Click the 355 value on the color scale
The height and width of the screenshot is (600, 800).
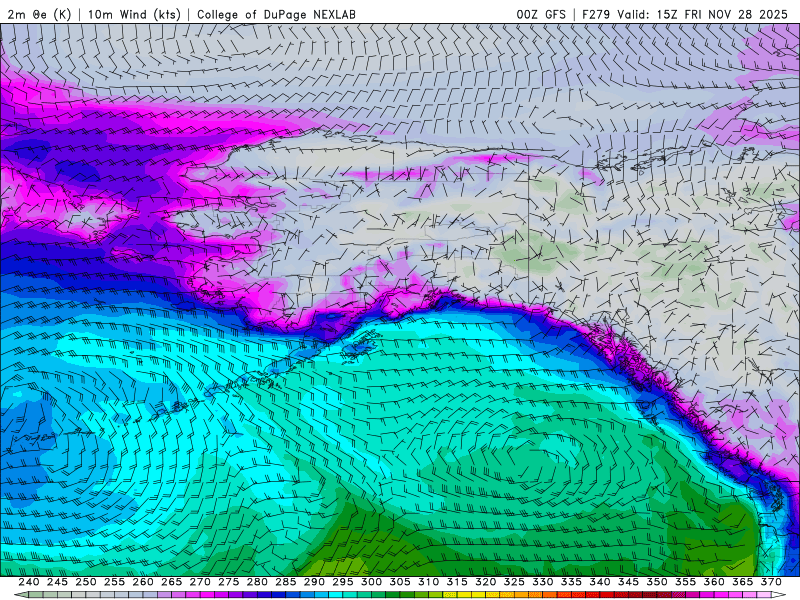[x=686, y=582]
